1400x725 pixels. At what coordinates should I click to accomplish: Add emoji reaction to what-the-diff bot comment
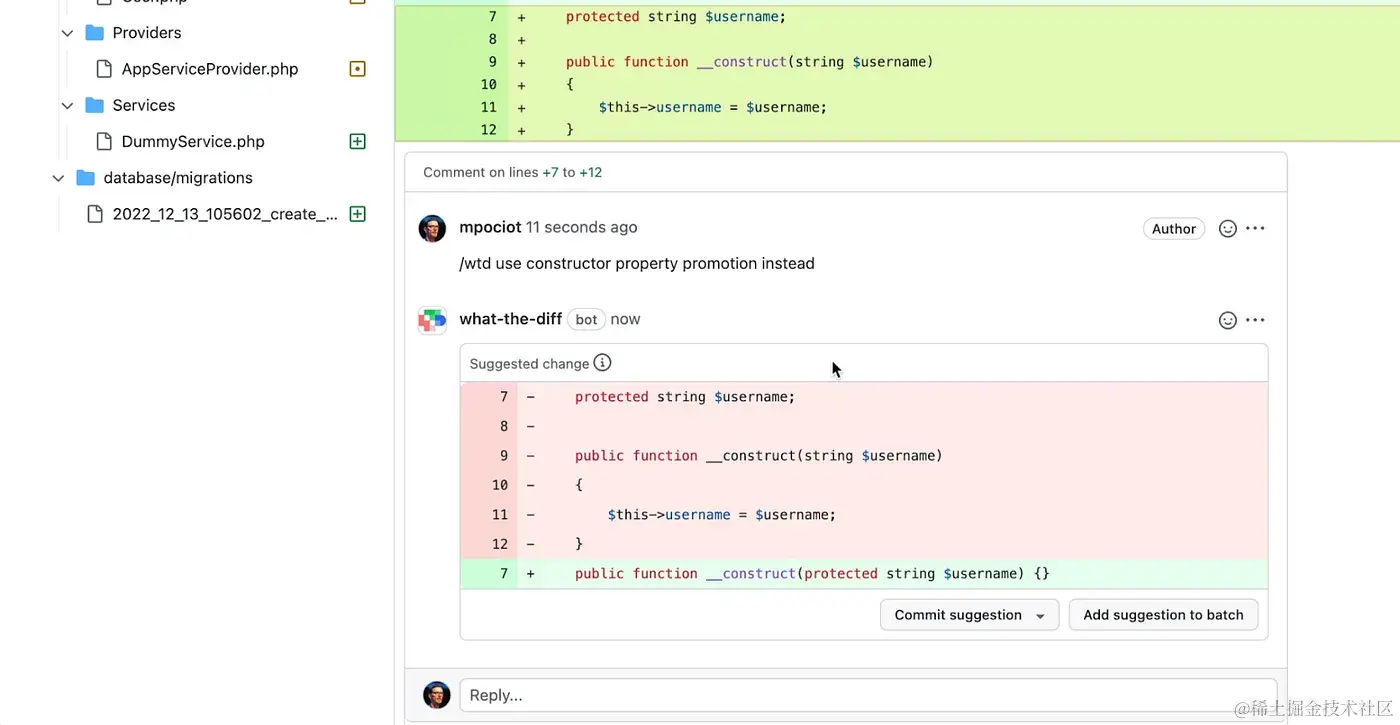1228,320
